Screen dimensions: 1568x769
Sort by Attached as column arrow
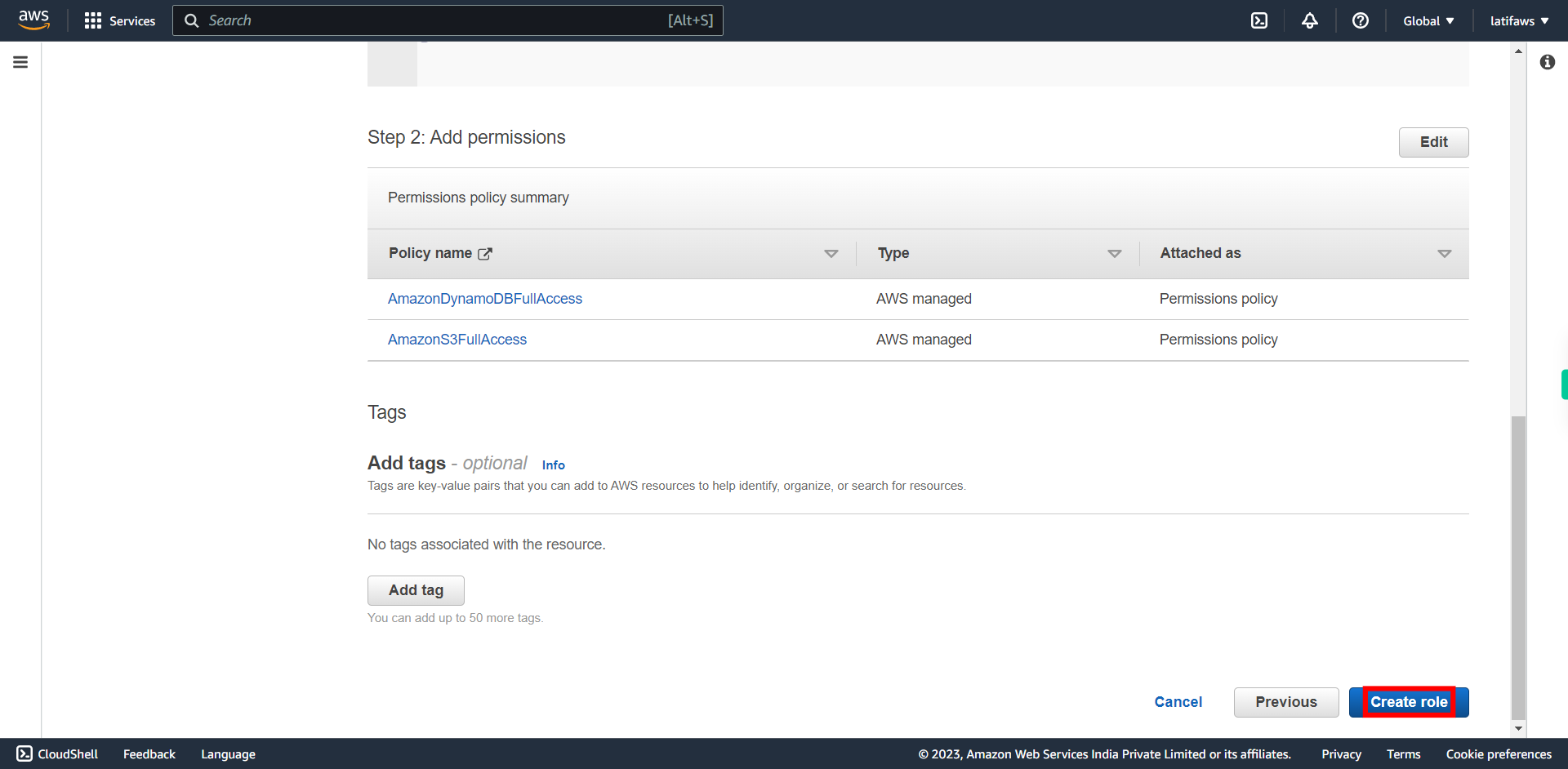[1445, 254]
